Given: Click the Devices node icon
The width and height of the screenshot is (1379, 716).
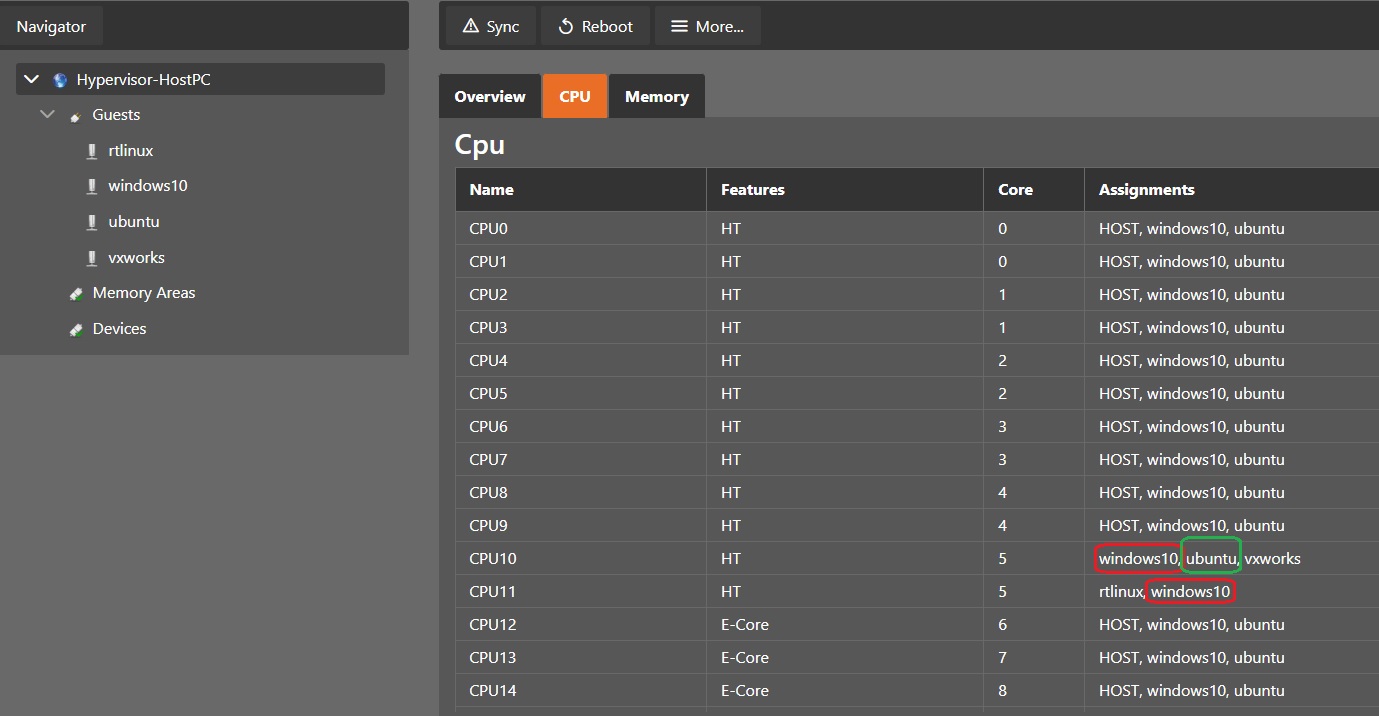Looking at the screenshot, I should (x=76, y=329).
